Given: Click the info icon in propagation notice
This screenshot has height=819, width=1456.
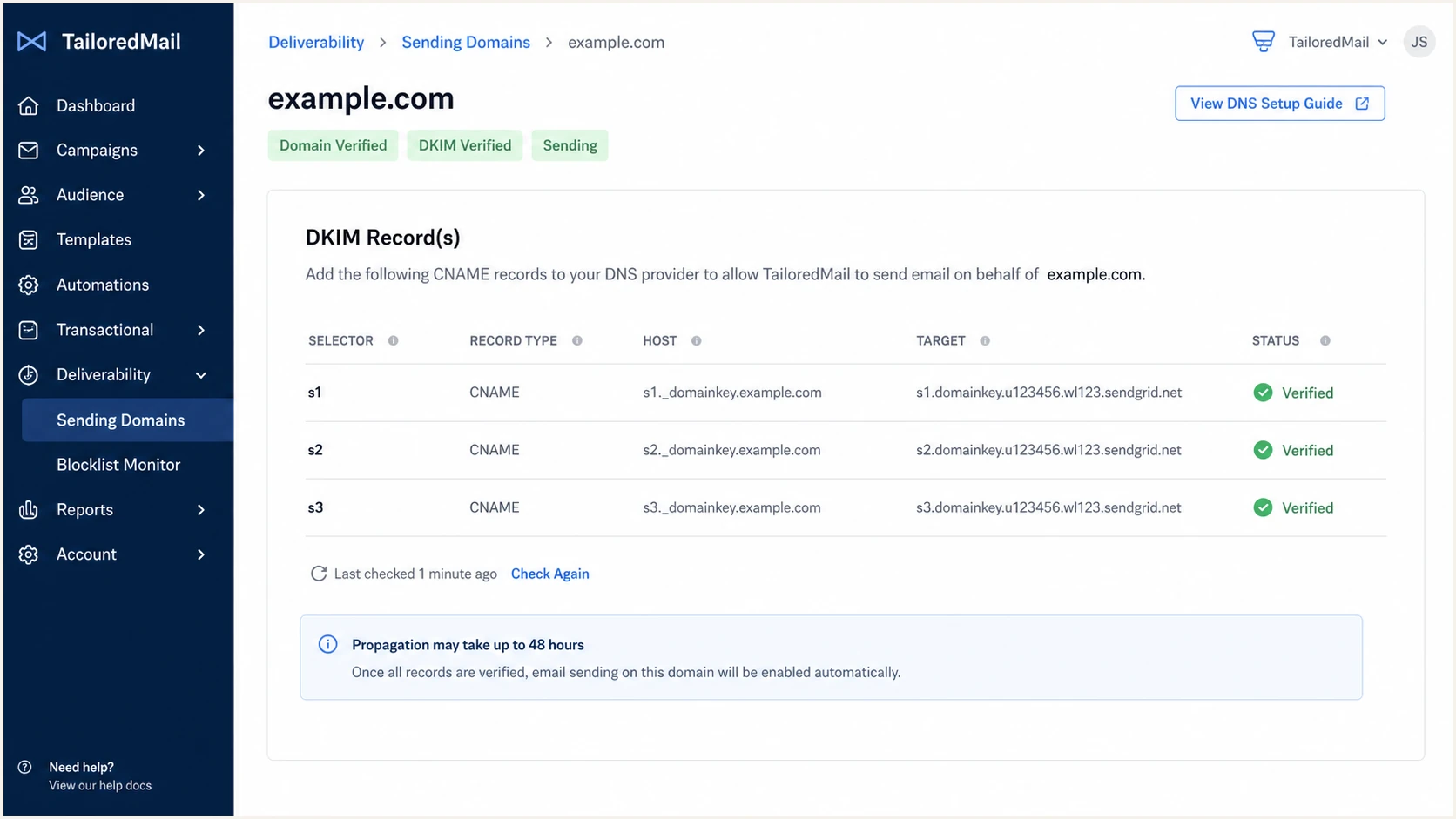Looking at the screenshot, I should (327, 644).
